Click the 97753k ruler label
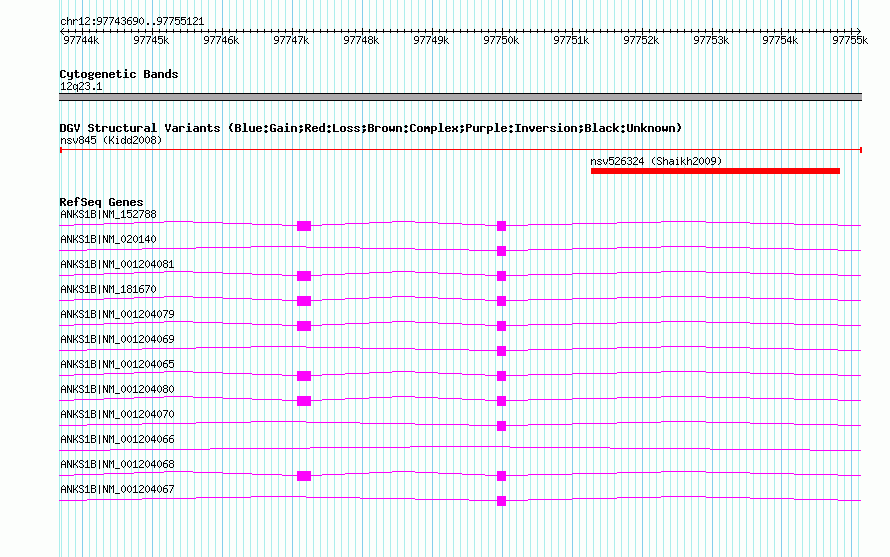This screenshot has width=890, height=557. (711, 40)
